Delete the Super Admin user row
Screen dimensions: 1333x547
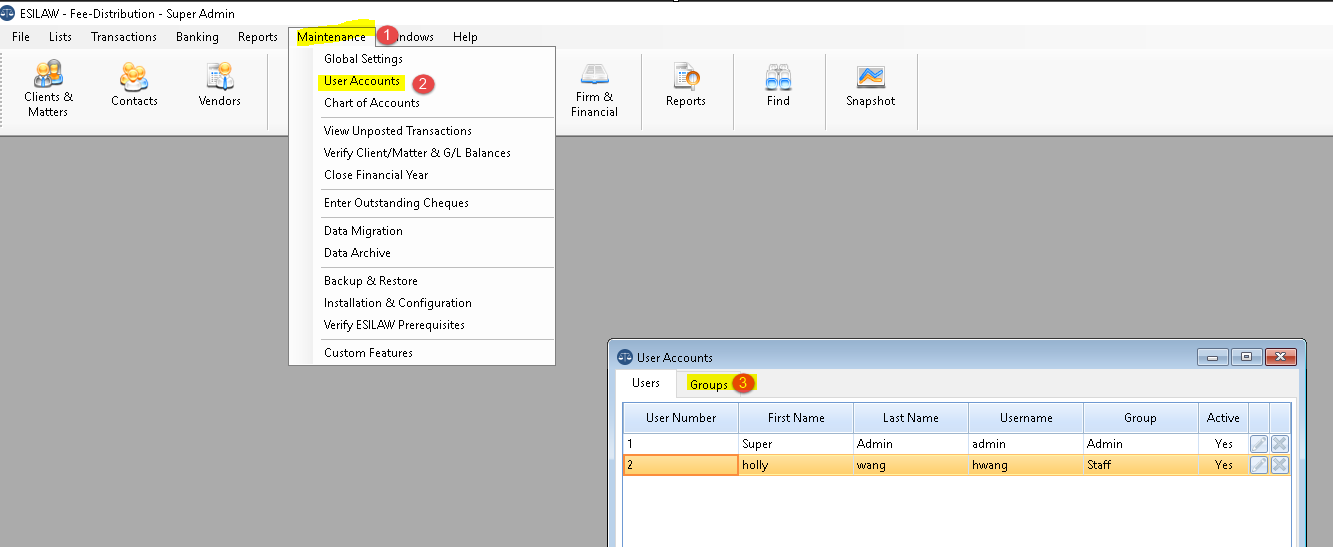[x=1280, y=443]
